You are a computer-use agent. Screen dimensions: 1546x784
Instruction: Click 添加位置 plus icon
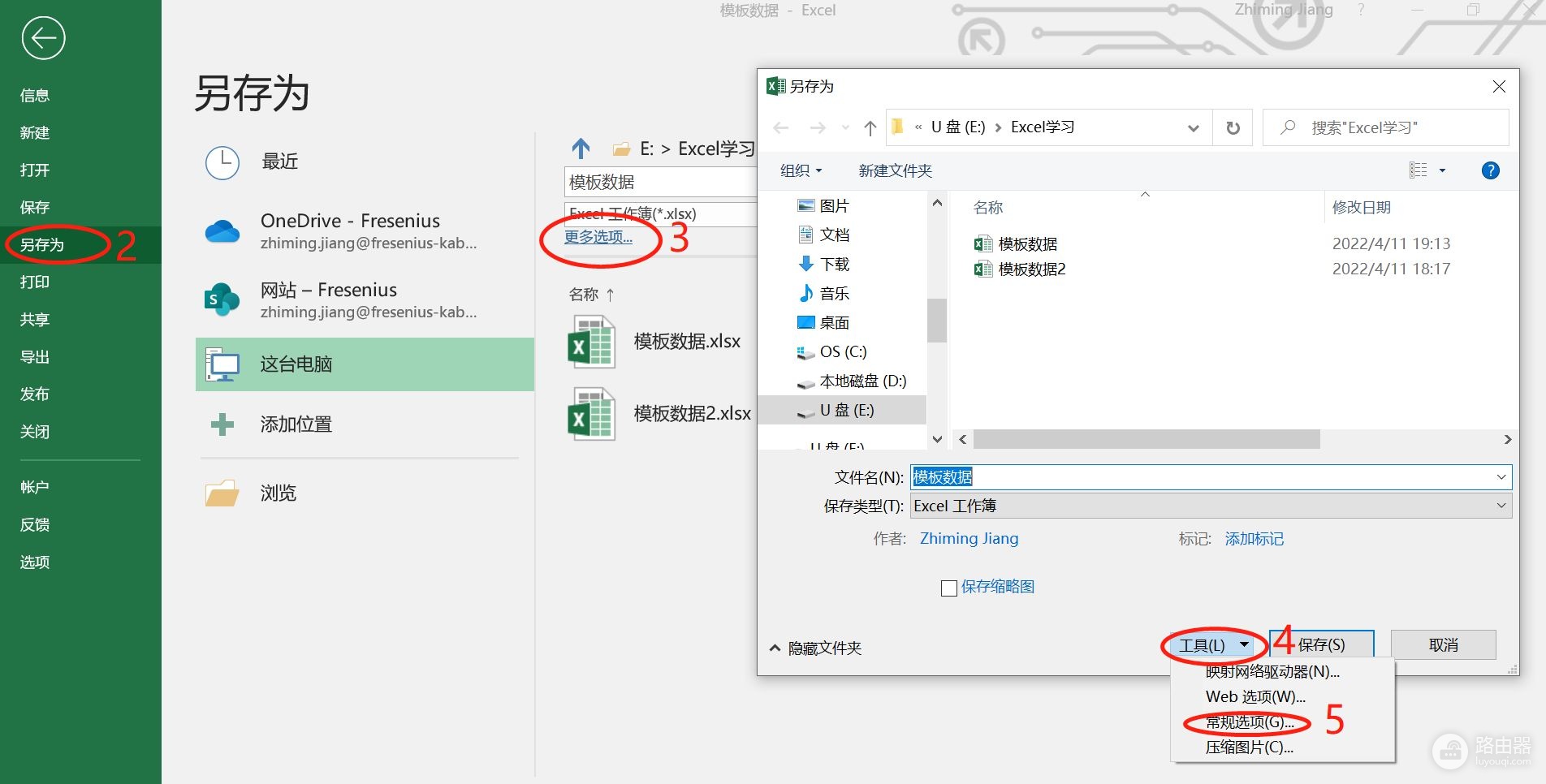click(x=222, y=424)
